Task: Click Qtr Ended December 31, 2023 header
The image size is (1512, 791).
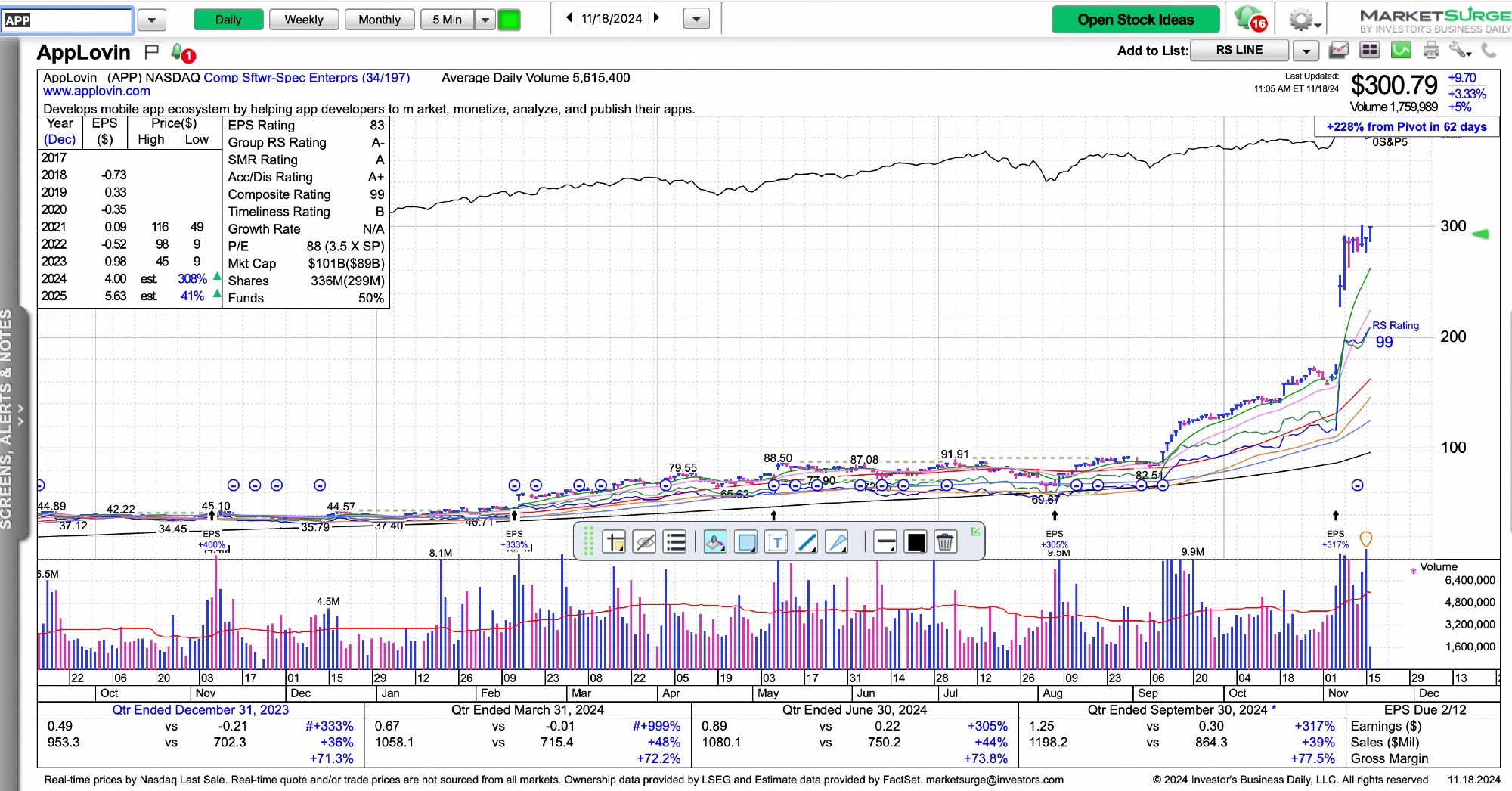Action: 200,710
